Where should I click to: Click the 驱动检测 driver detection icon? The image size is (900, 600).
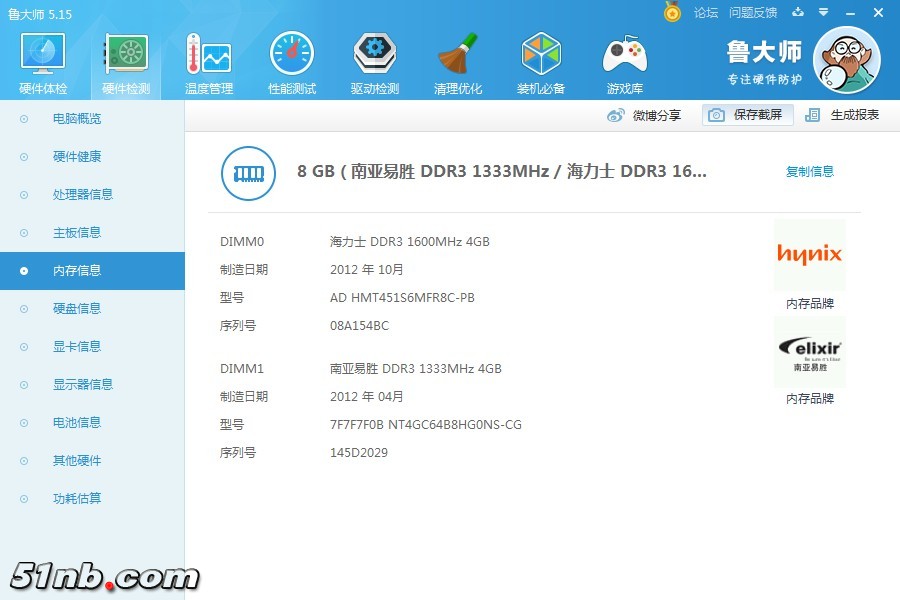tap(375, 56)
